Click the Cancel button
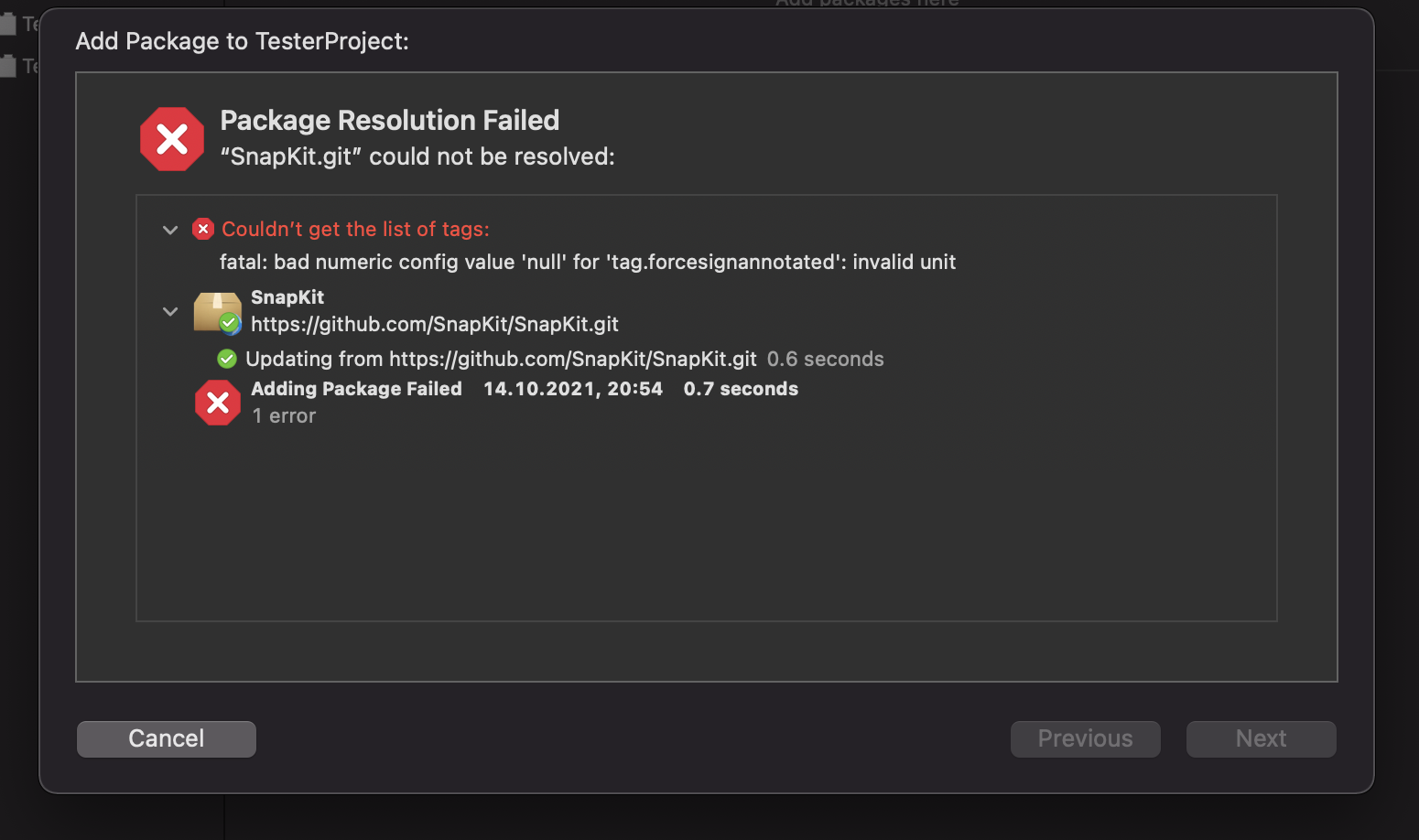The width and height of the screenshot is (1419, 840). point(167,738)
